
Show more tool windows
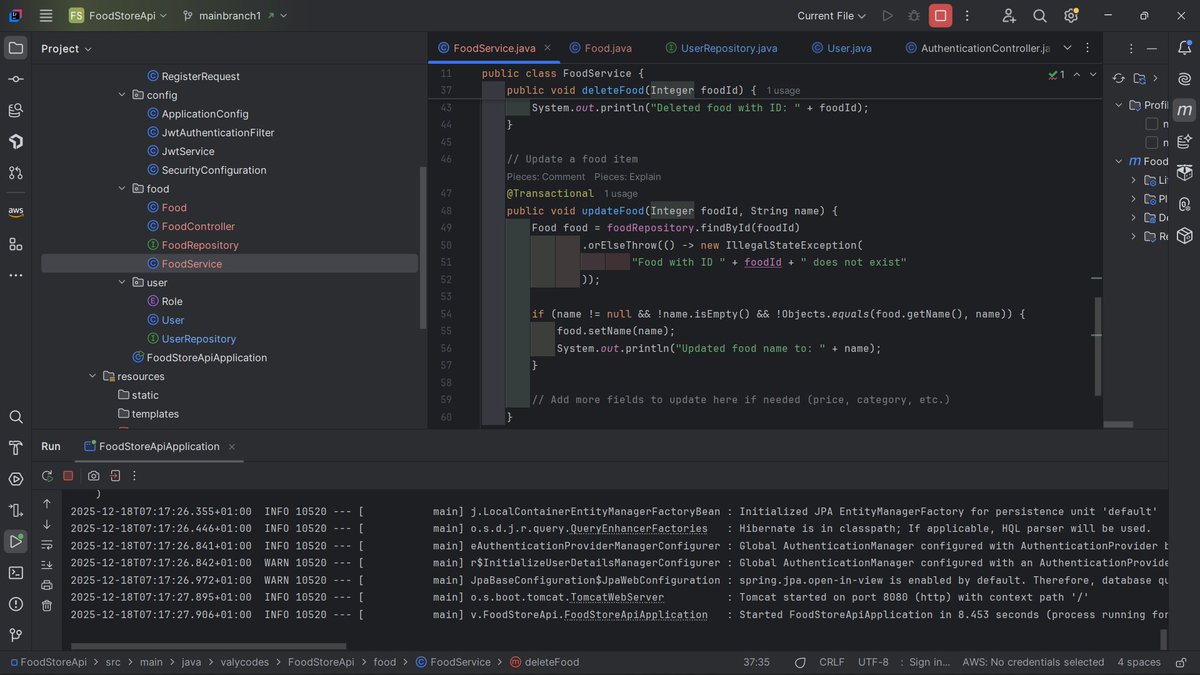coord(15,275)
